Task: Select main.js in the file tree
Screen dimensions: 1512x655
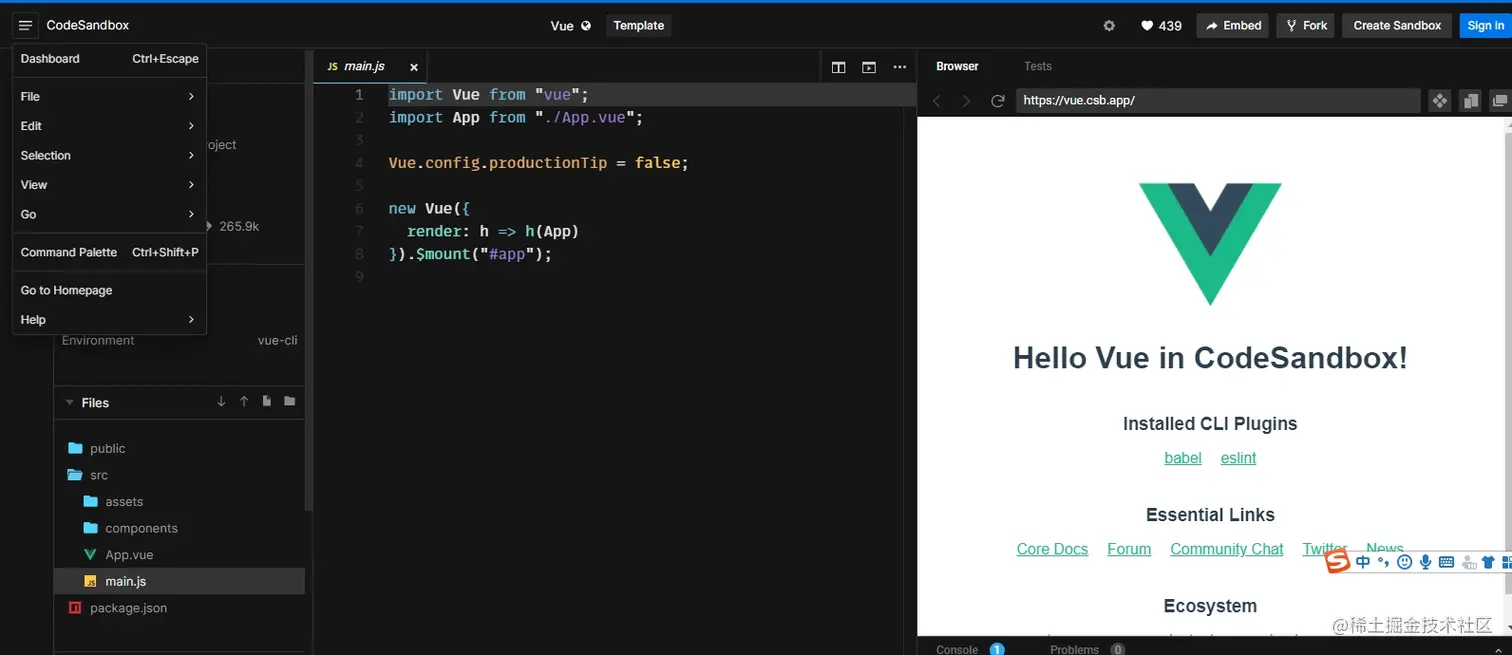Action: click(x=180, y=581)
